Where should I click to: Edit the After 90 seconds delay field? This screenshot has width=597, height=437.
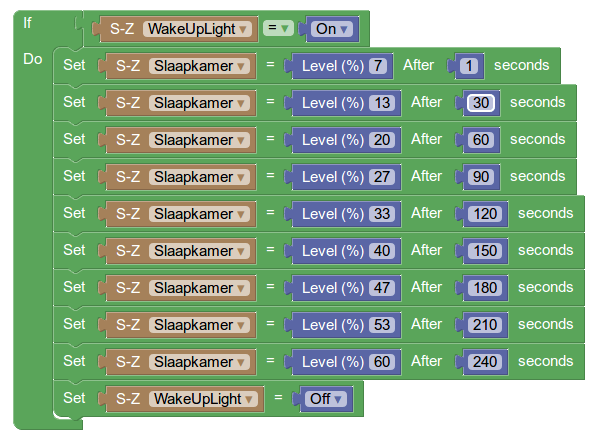(x=481, y=177)
